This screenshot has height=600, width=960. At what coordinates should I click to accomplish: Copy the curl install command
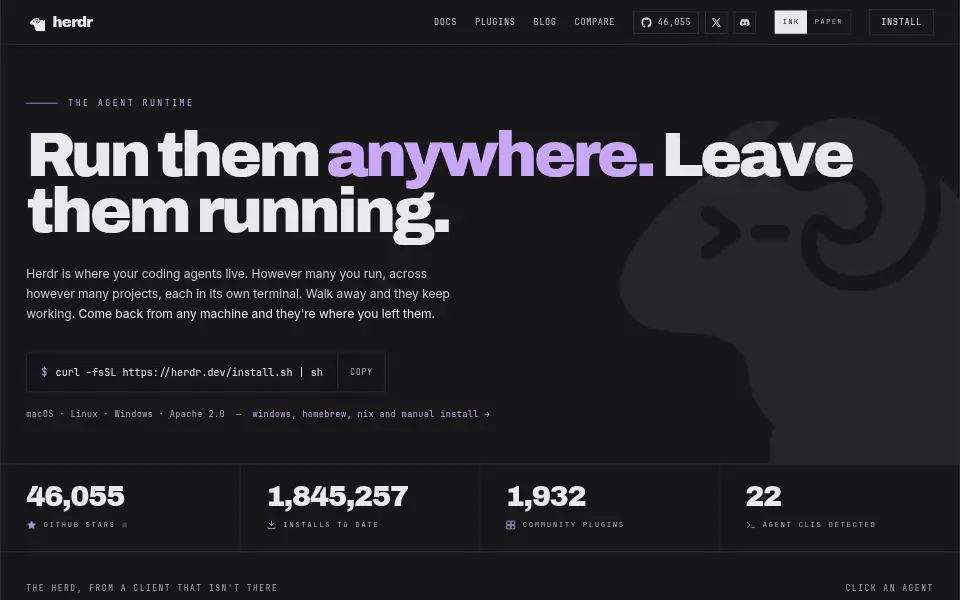pyautogui.click(x=361, y=372)
